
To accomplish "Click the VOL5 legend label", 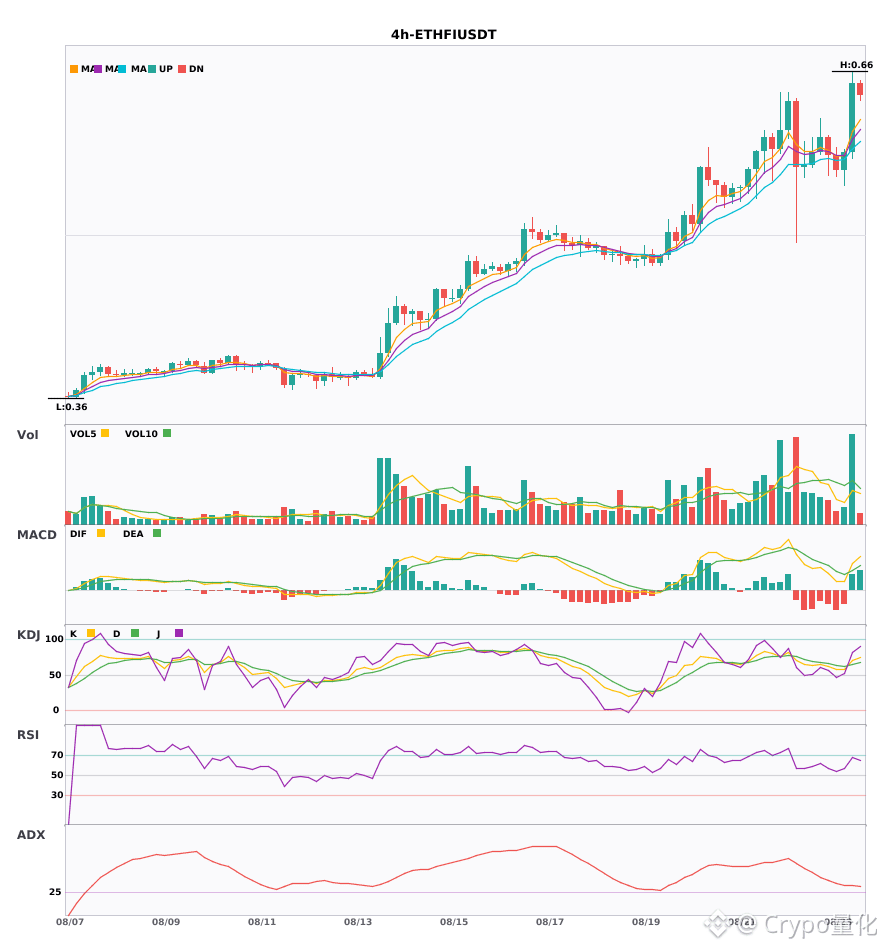I will (83, 434).
